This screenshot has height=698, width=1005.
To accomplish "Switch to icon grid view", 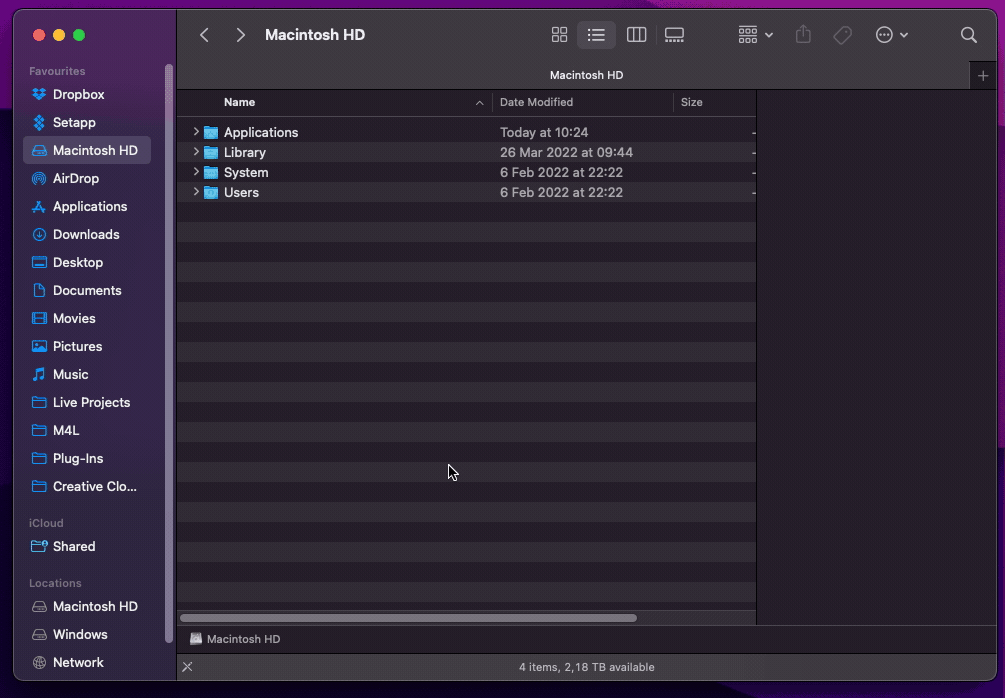I will click(559, 35).
